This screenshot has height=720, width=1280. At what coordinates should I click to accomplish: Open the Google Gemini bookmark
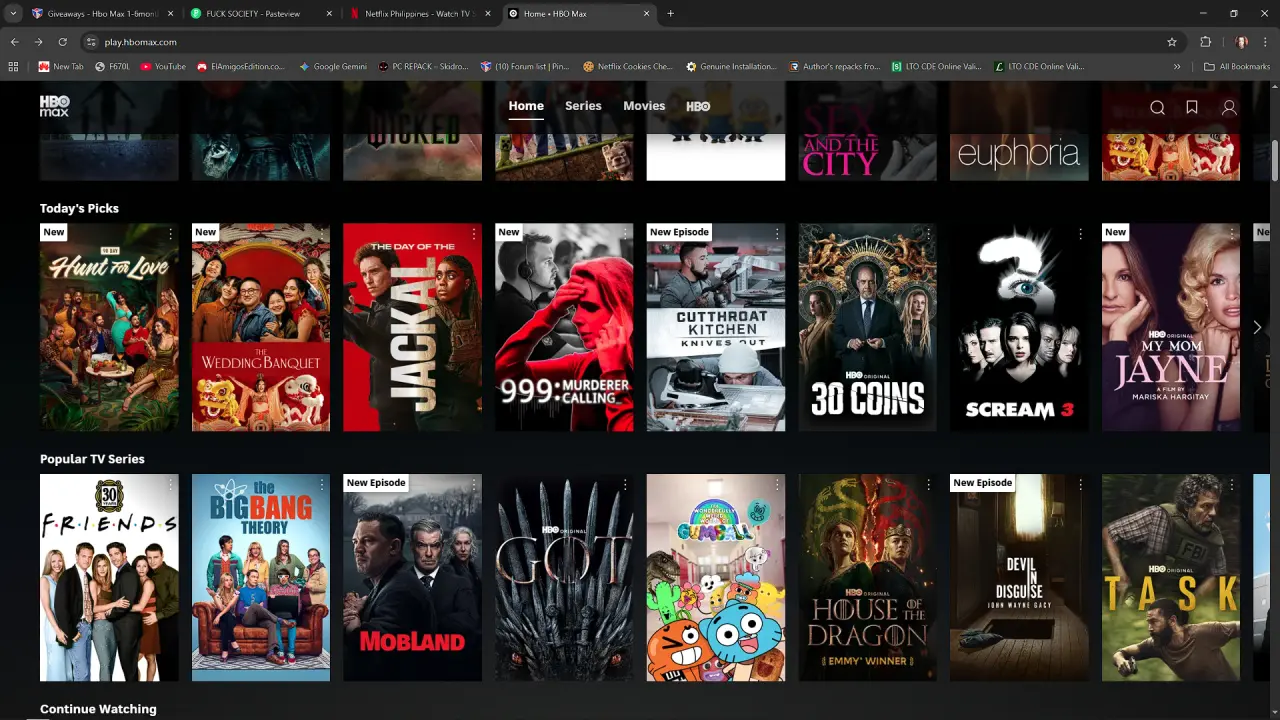pyautogui.click(x=332, y=66)
